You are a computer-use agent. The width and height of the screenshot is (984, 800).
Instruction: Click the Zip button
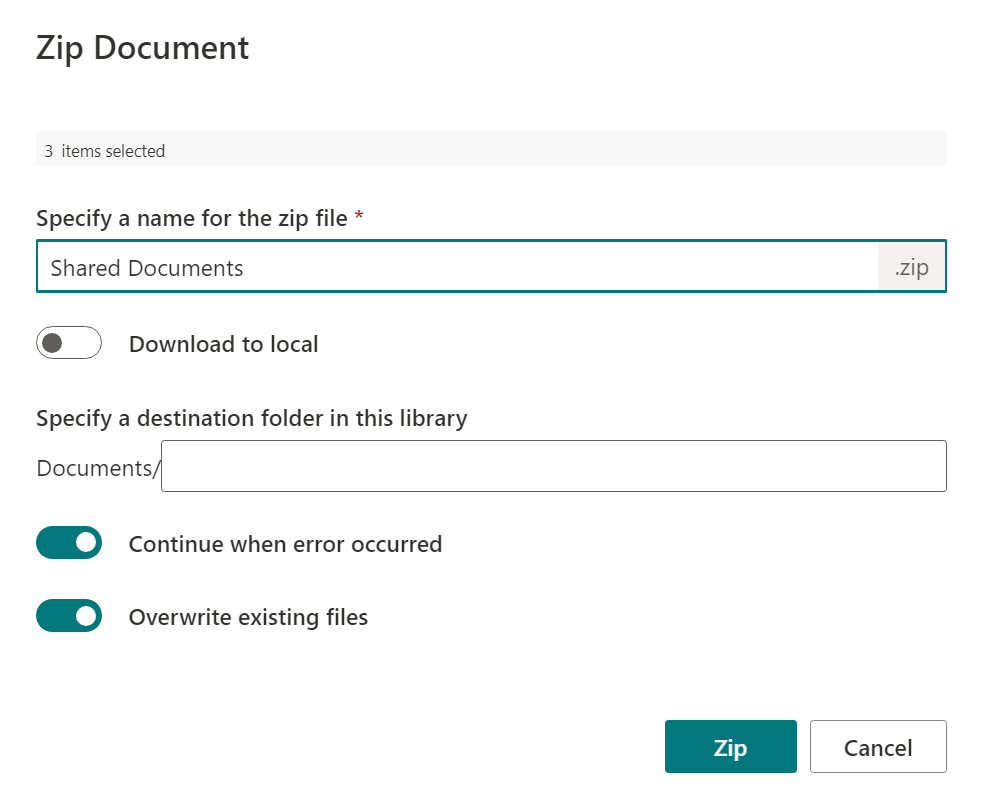click(x=730, y=747)
